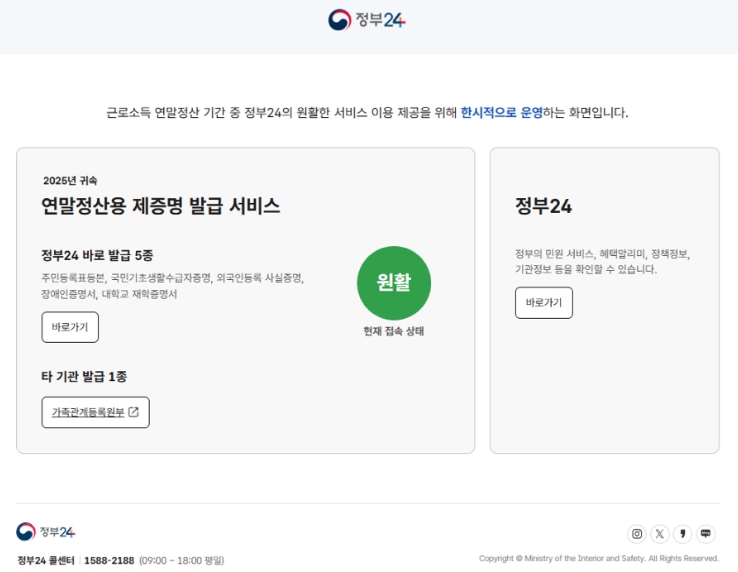
Task: Click the 2025년 귀속 label
Action: (70, 181)
